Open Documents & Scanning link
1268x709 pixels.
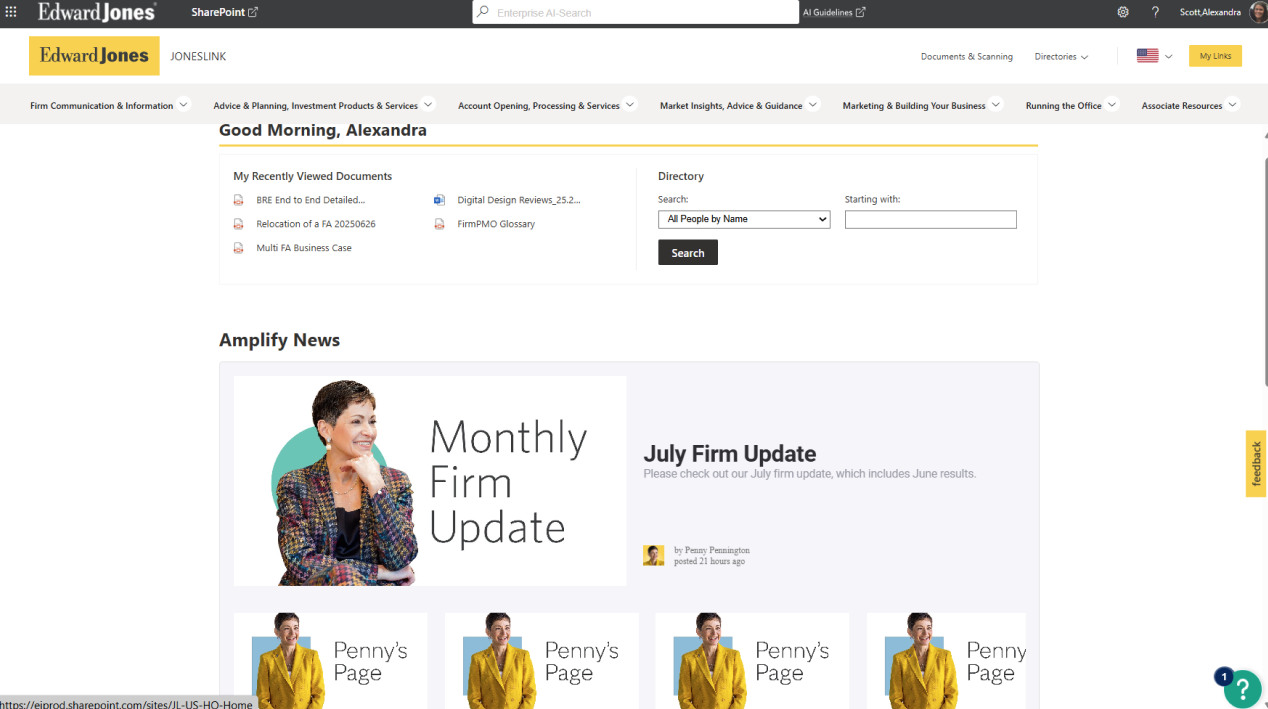(967, 57)
